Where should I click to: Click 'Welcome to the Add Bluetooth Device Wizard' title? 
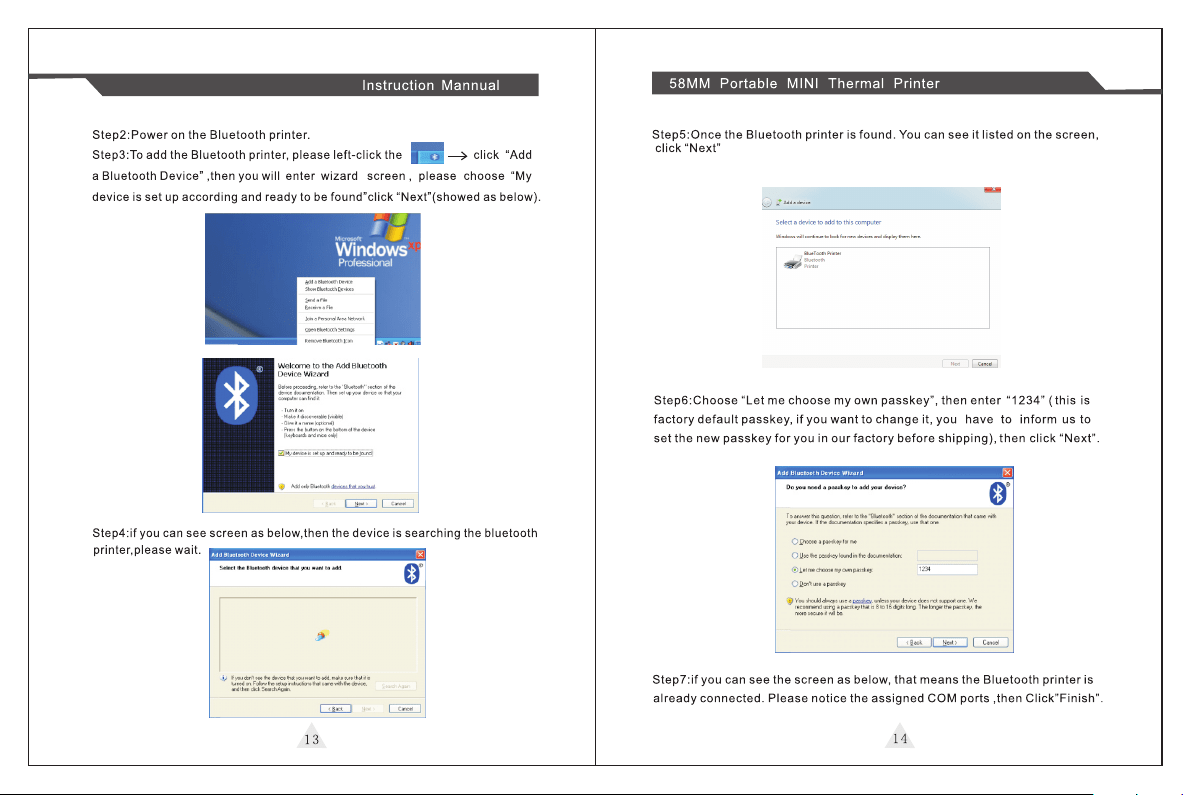pyautogui.click(x=332, y=369)
